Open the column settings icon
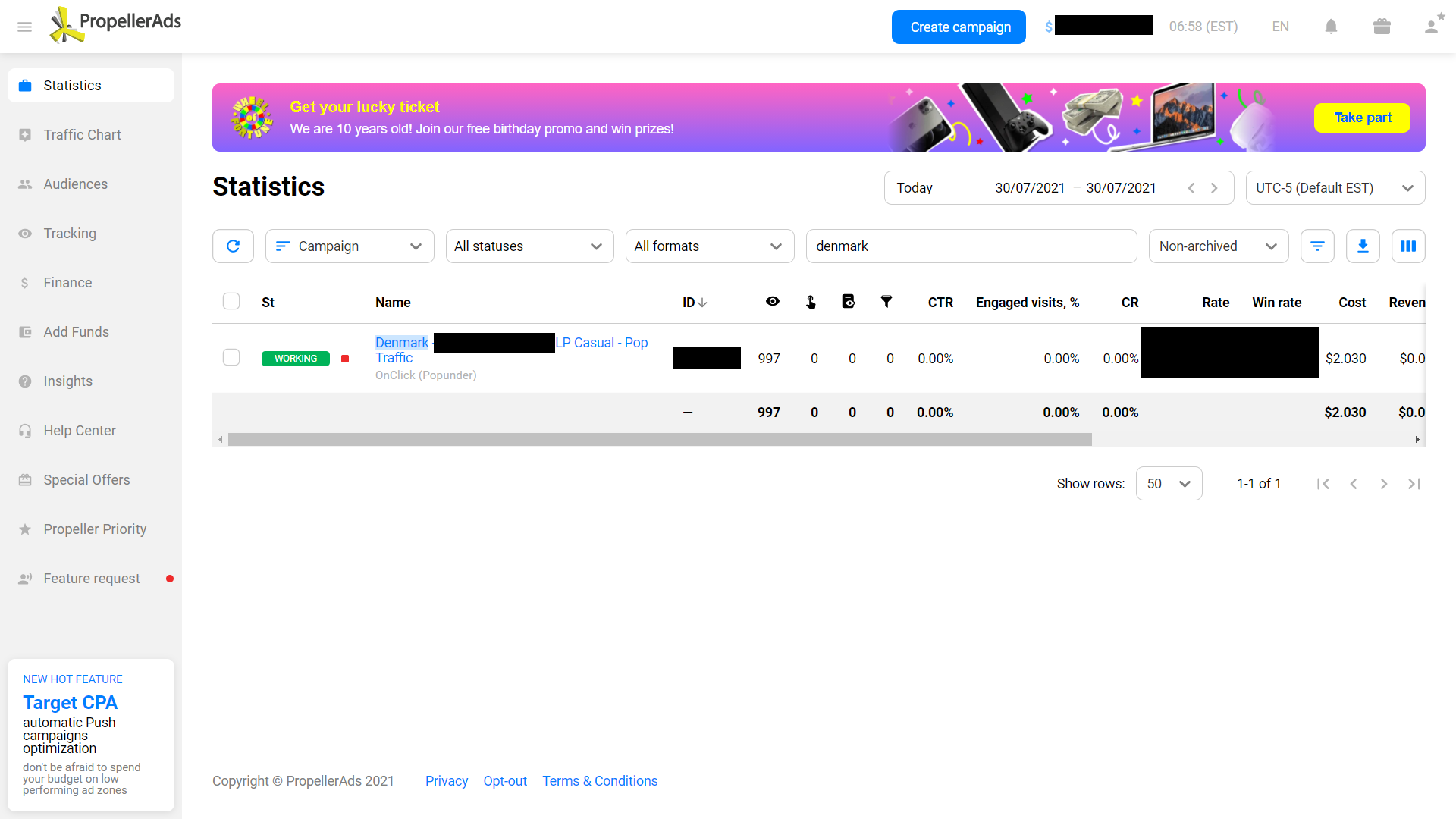1456x819 pixels. (x=1408, y=246)
